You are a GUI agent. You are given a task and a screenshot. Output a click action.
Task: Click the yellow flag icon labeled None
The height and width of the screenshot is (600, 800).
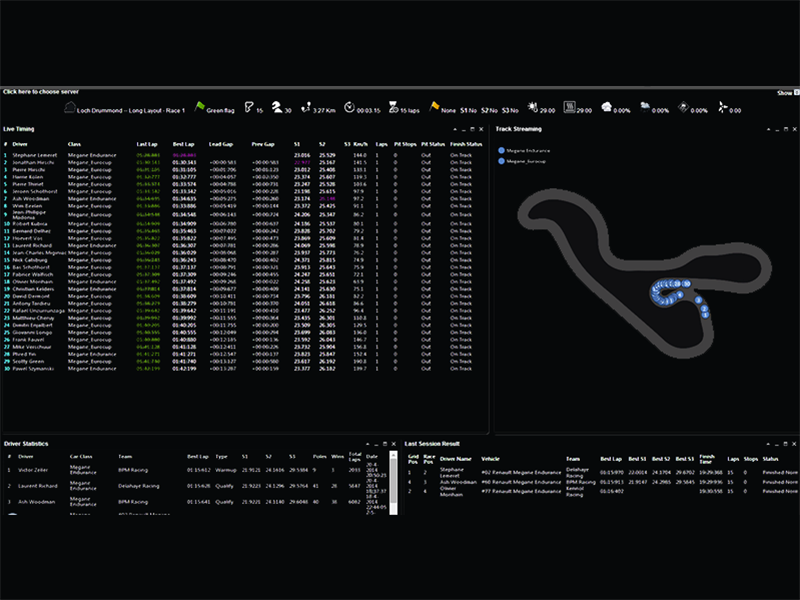[435, 110]
